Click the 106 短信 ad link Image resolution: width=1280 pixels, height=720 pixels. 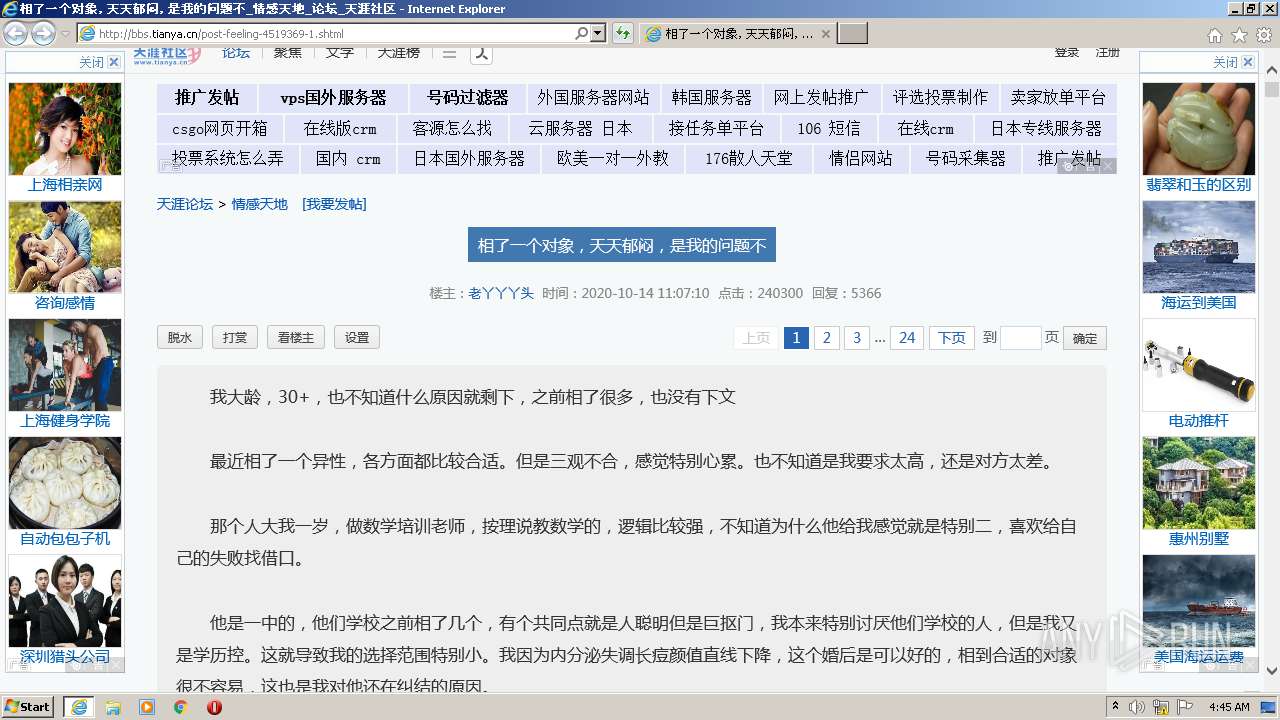click(x=828, y=129)
